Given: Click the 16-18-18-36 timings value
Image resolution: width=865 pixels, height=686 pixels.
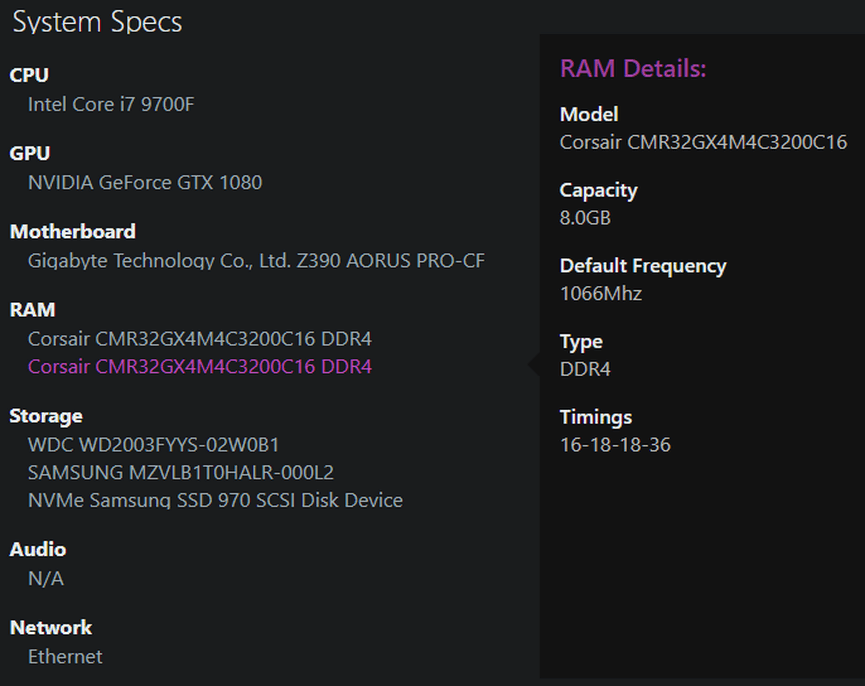Looking at the screenshot, I should [615, 445].
